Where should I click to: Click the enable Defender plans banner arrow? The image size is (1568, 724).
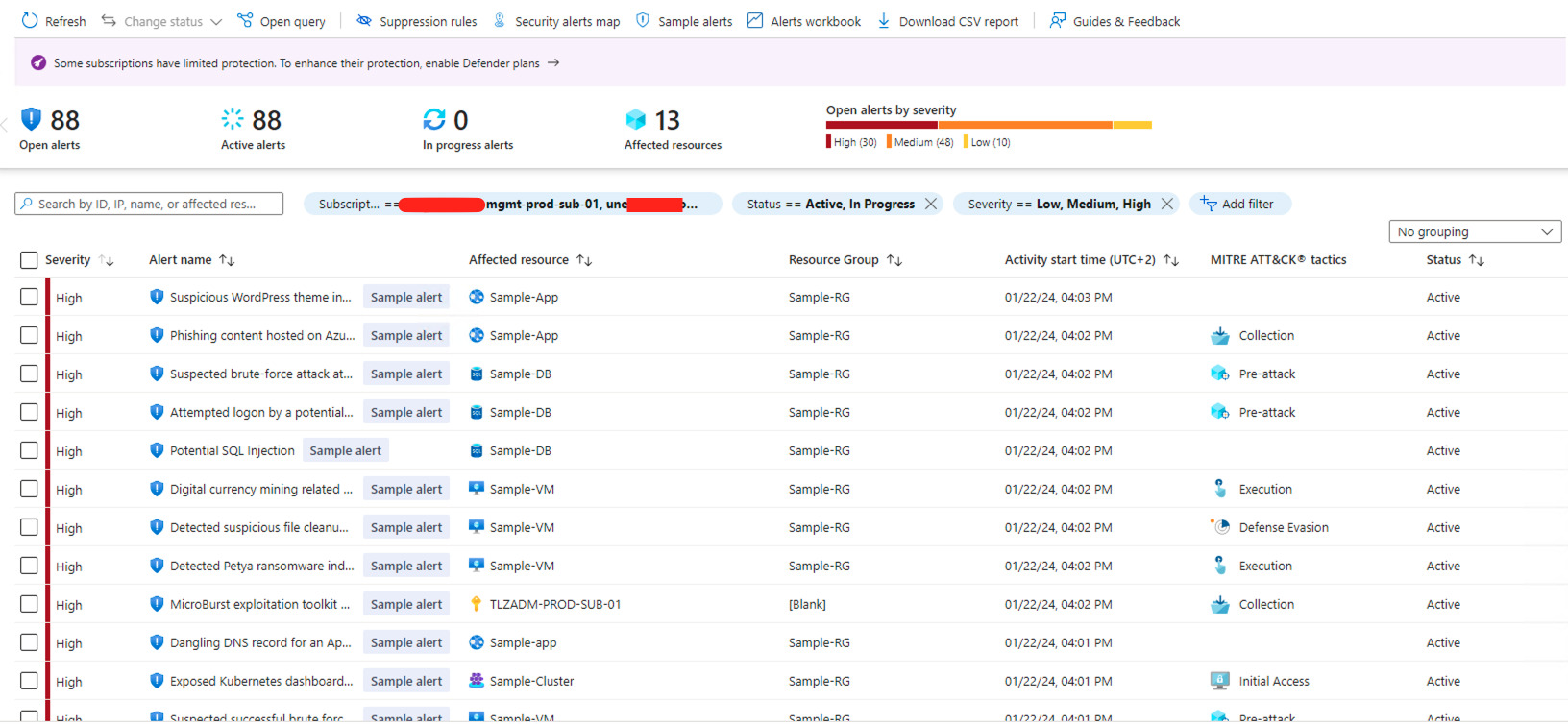pos(553,63)
